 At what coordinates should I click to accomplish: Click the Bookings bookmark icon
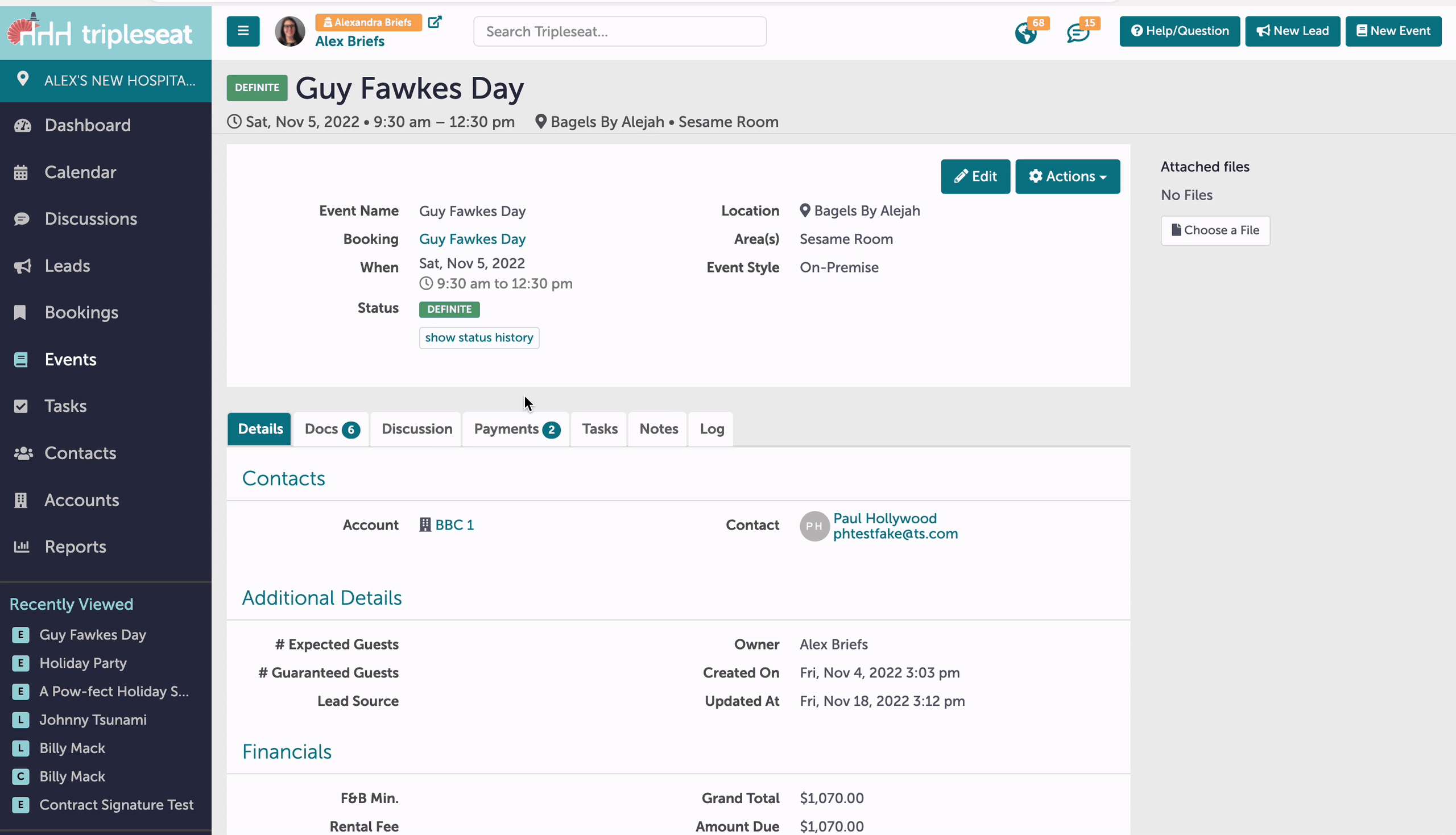[20, 312]
